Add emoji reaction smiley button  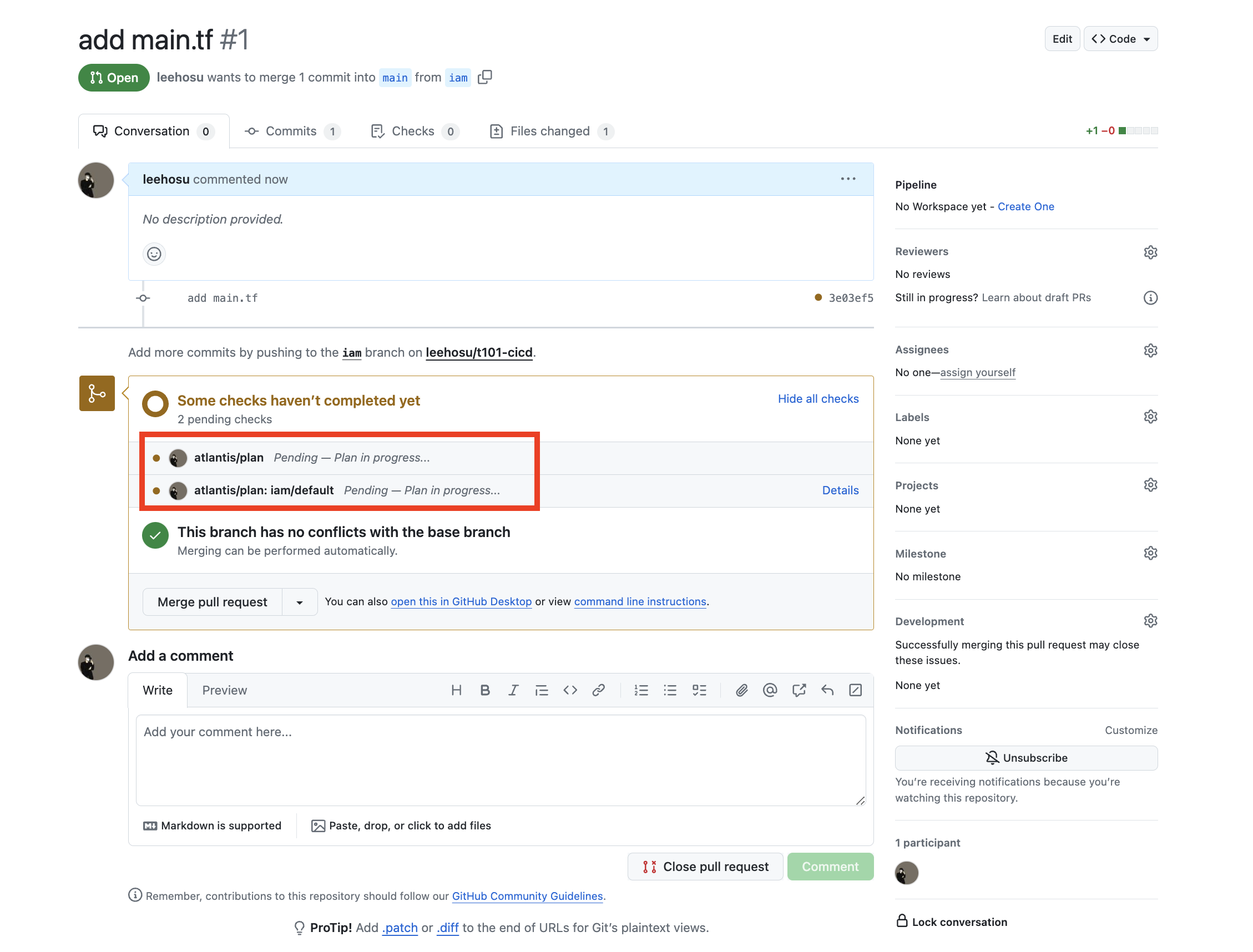click(x=154, y=254)
